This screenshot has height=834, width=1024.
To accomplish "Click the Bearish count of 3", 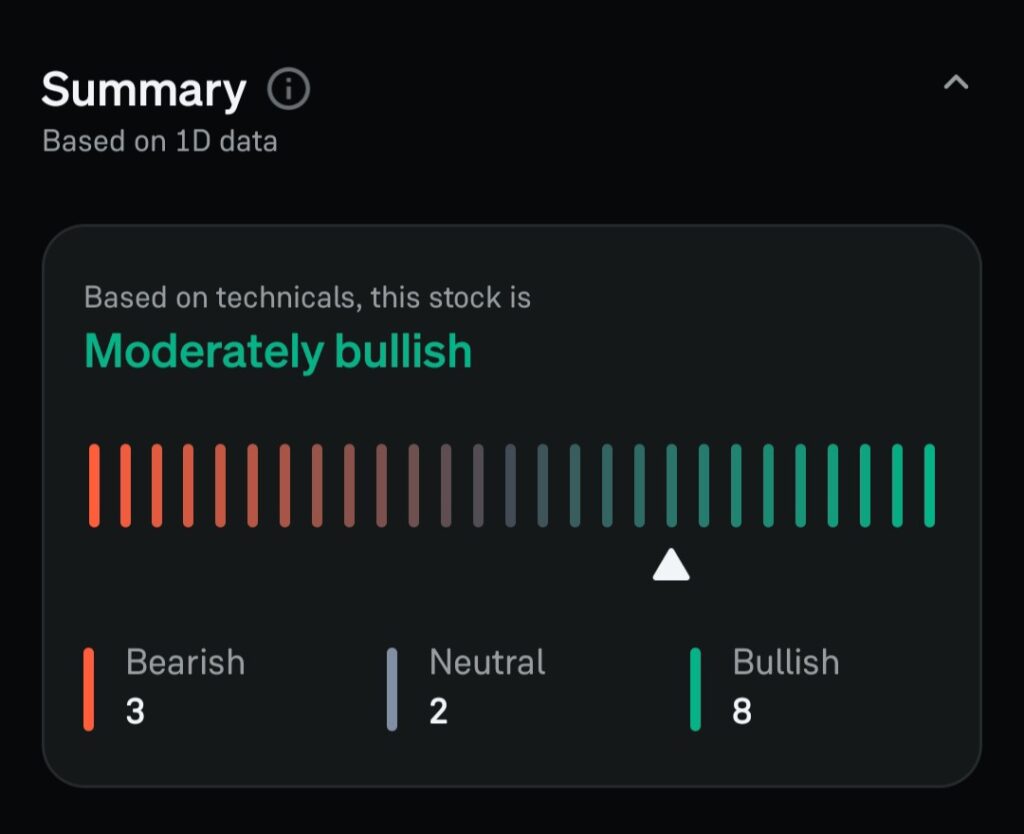I will coord(135,711).
